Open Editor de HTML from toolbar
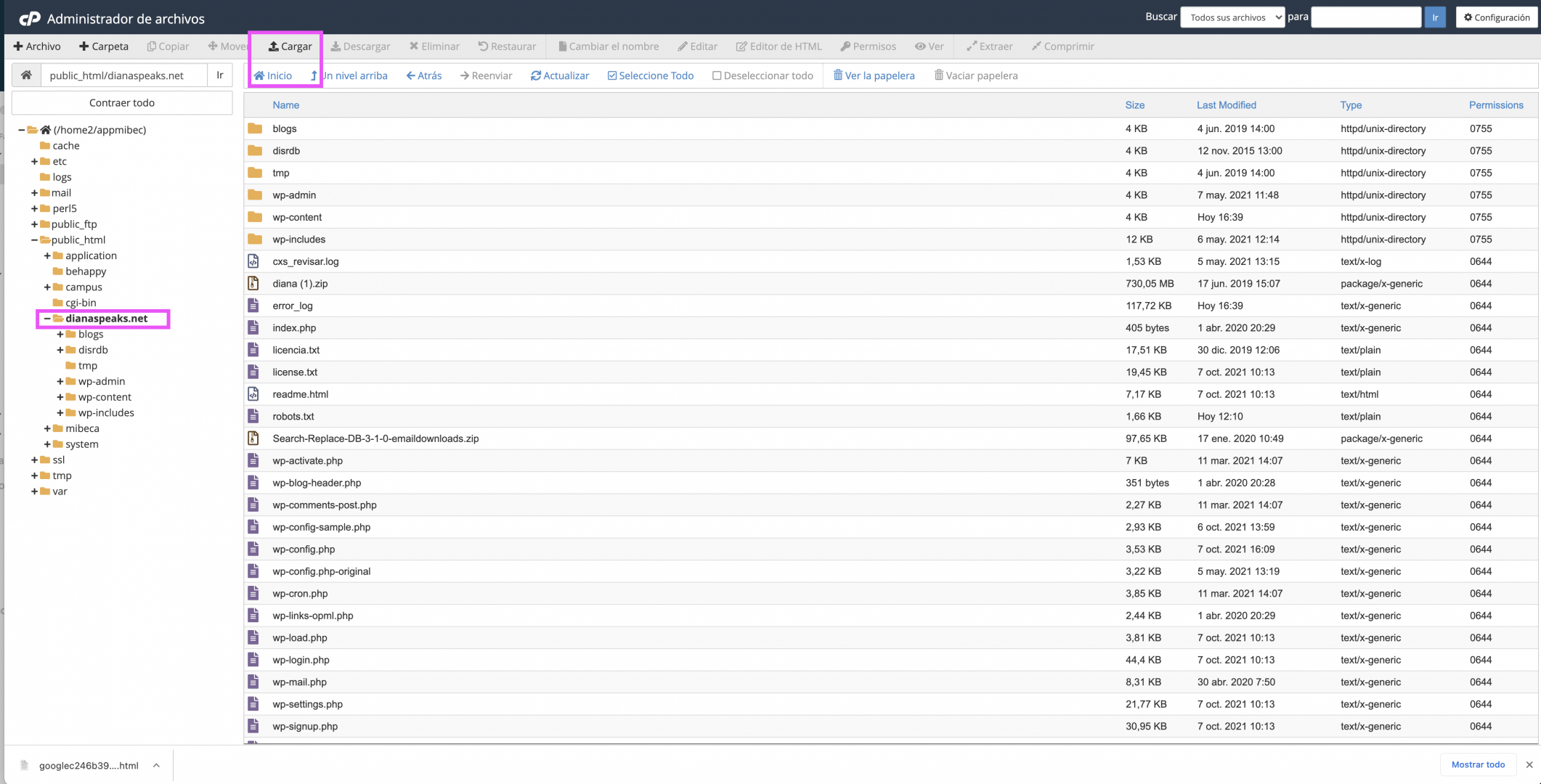This screenshot has width=1541, height=784. pyautogui.click(x=778, y=46)
